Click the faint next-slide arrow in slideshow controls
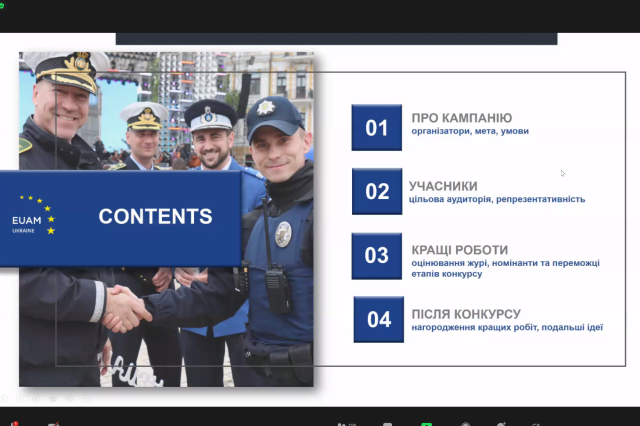The height and width of the screenshot is (426, 640). click(x=20, y=398)
